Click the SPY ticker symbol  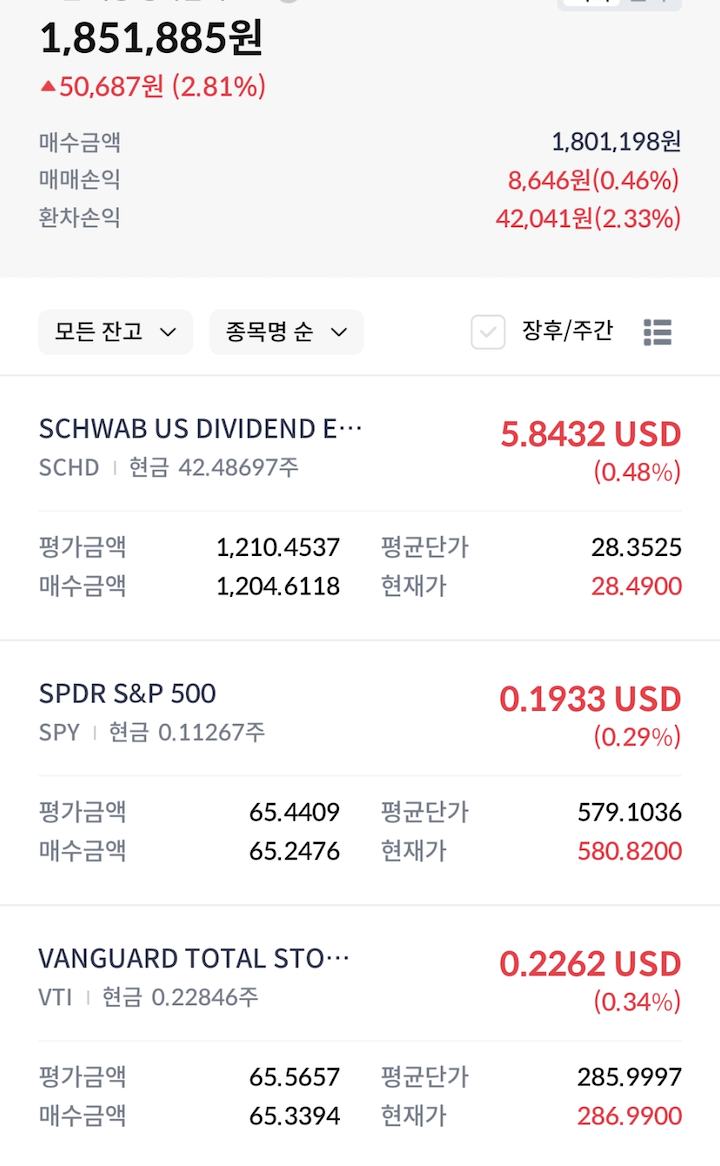click(x=59, y=732)
